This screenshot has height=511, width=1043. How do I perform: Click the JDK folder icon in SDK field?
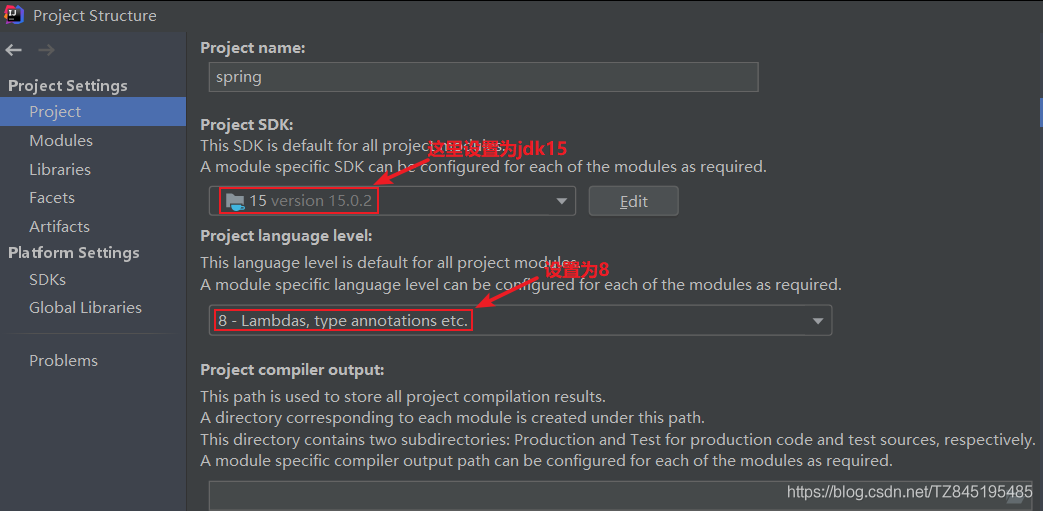click(x=235, y=201)
